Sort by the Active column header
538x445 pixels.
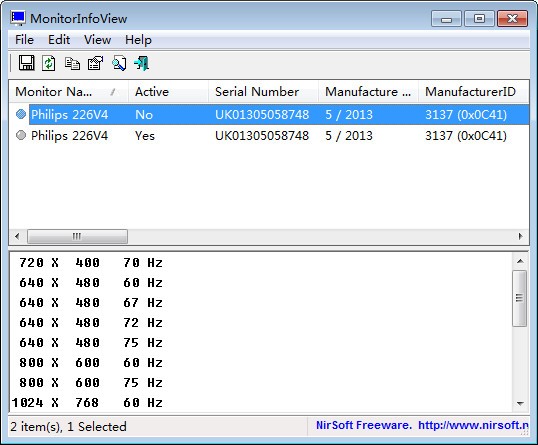click(x=168, y=92)
